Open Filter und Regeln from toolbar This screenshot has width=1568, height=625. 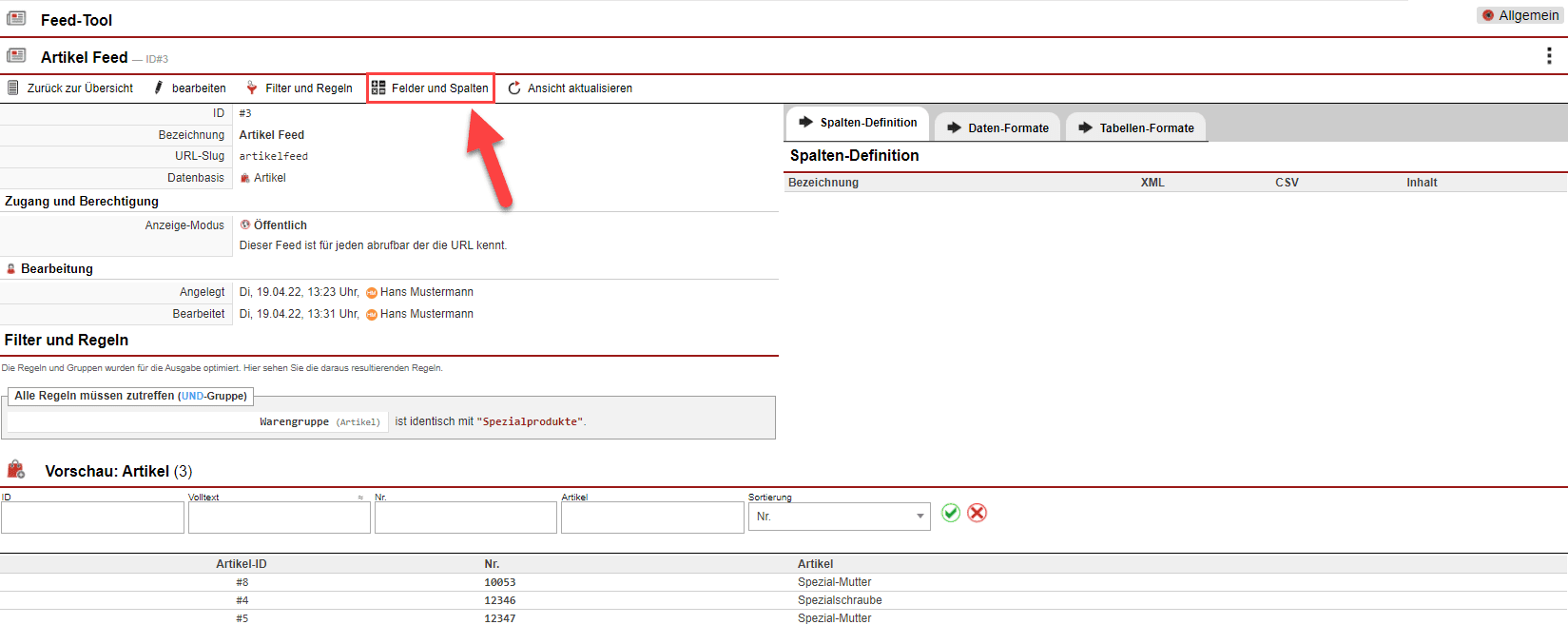click(300, 88)
